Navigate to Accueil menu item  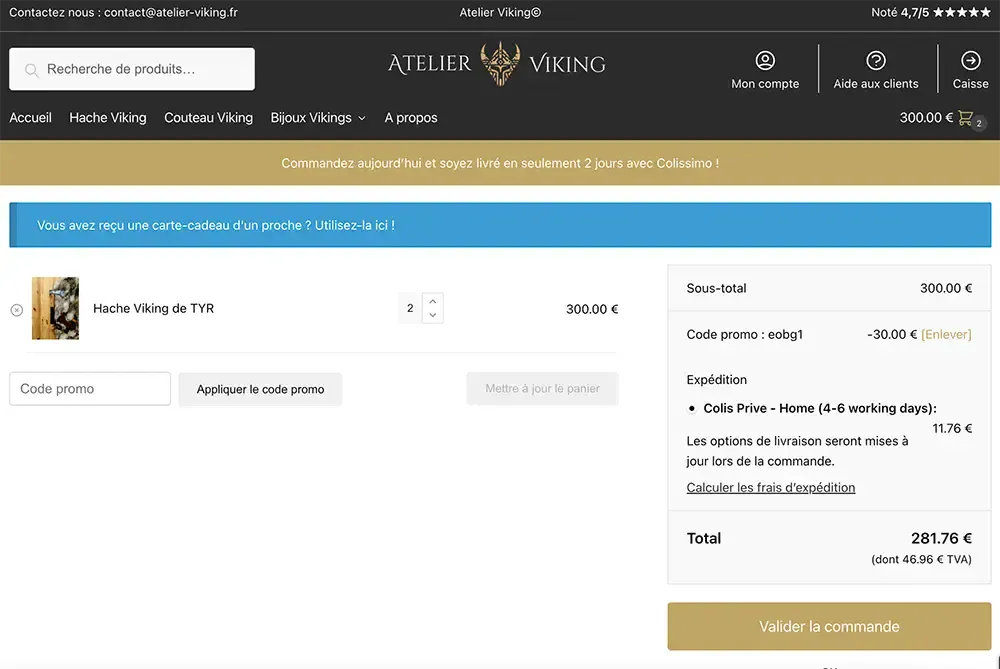(x=30, y=118)
